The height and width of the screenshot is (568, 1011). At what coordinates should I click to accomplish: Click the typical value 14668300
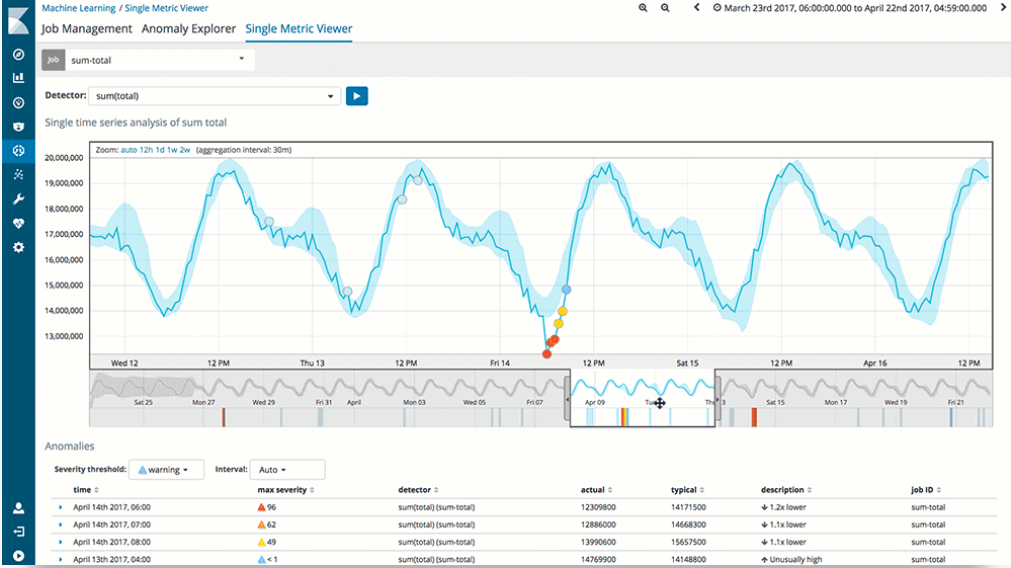tap(688, 525)
